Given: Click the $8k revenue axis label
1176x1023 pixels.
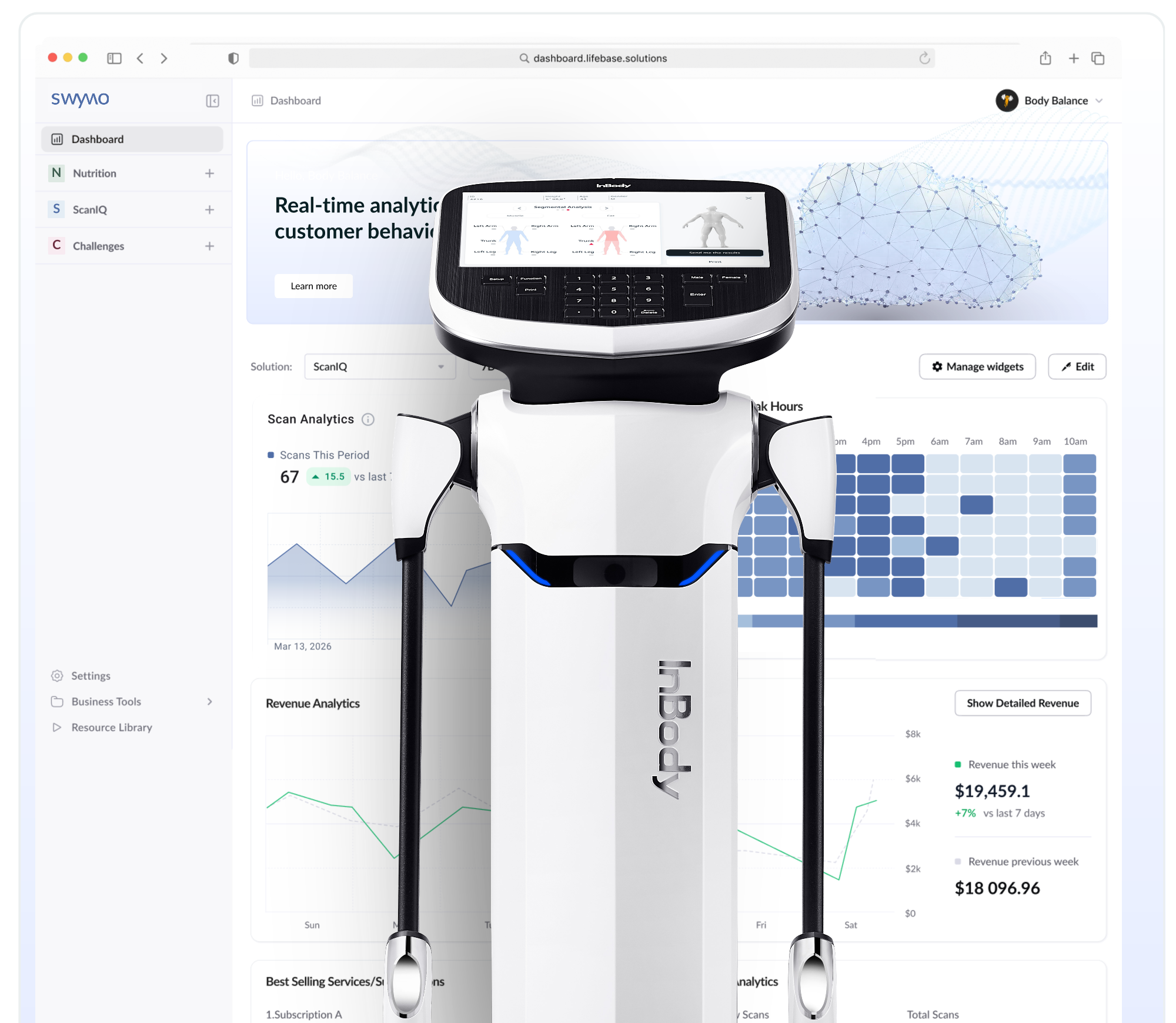Looking at the screenshot, I should point(913,734).
